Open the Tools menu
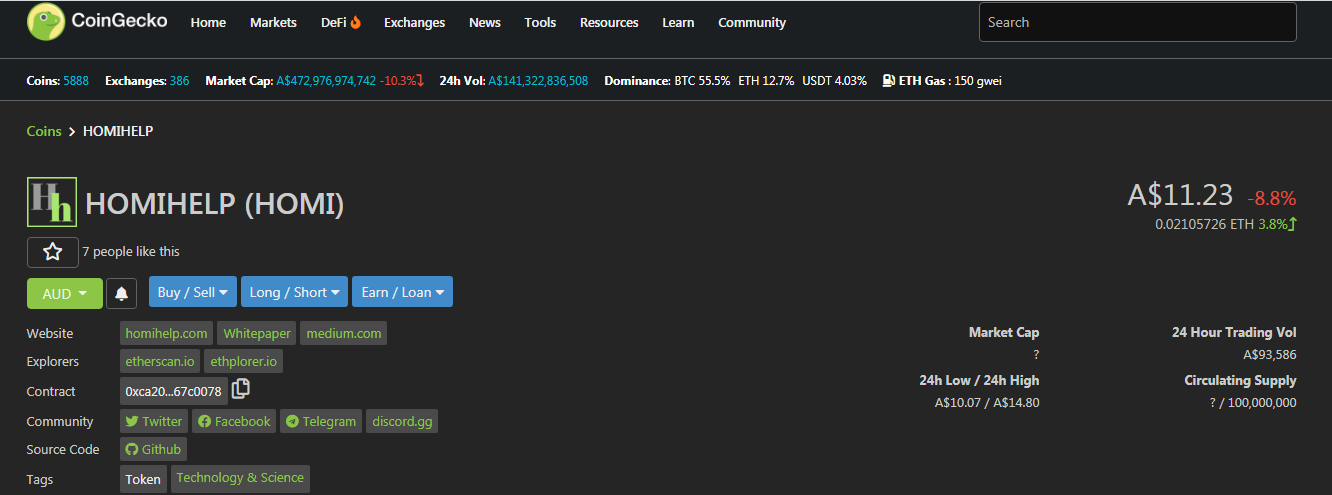 pos(540,22)
